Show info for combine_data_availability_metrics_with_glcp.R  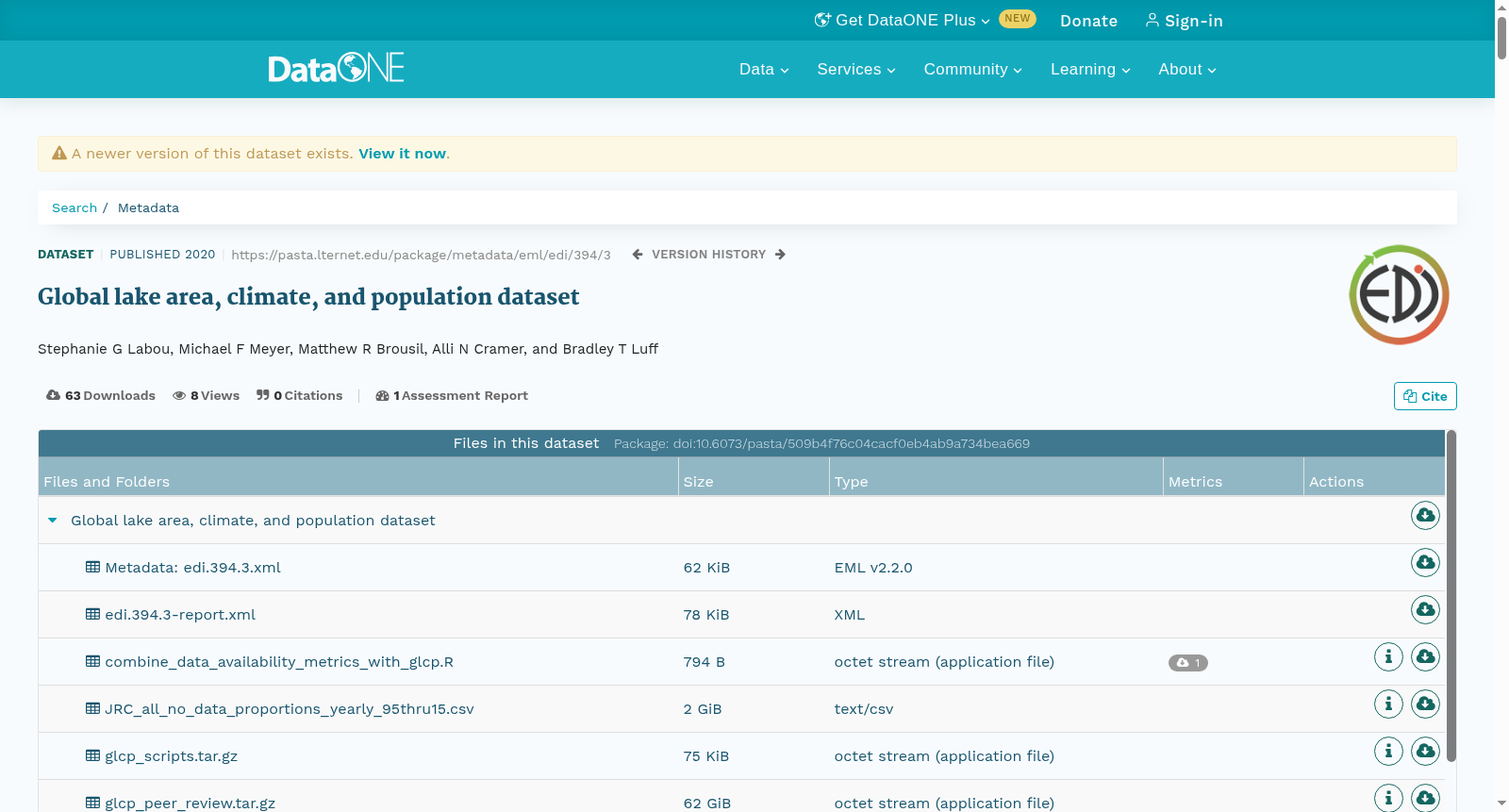coord(1388,656)
